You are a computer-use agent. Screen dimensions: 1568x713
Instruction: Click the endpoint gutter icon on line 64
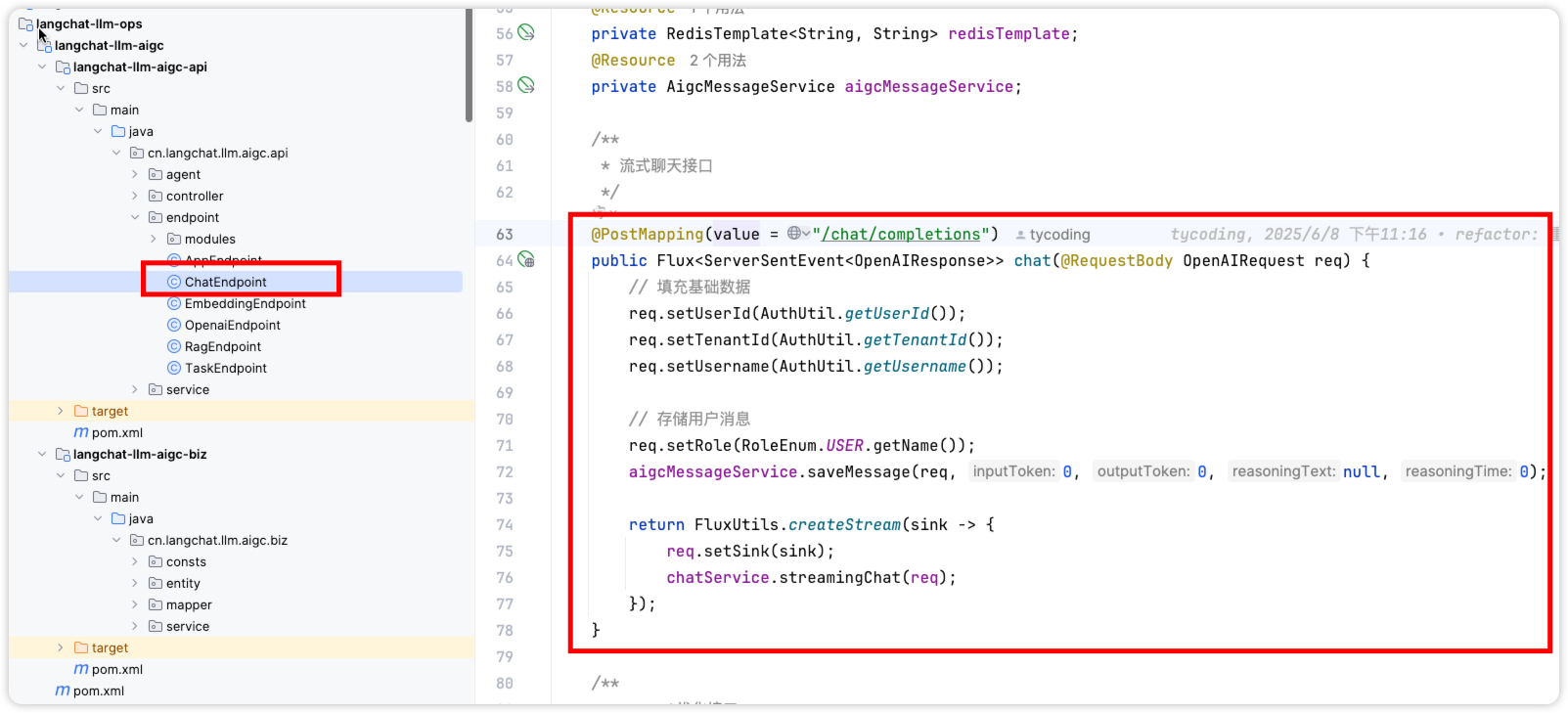pyautogui.click(x=526, y=259)
